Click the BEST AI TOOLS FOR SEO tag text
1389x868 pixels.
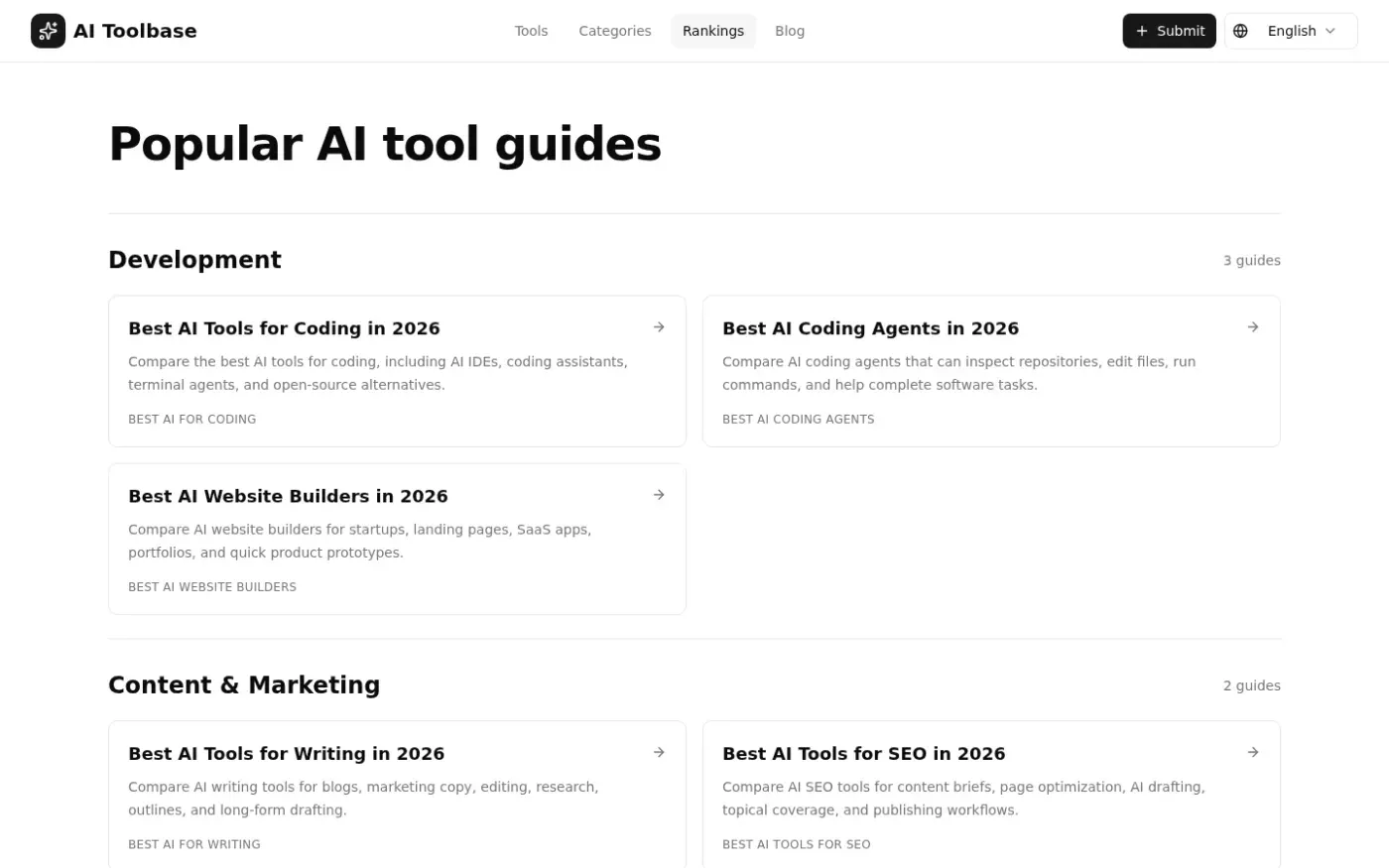tap(796, 845)
